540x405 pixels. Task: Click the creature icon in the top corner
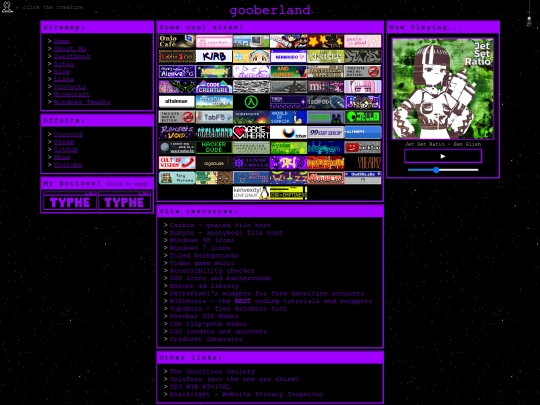[7, 7]
